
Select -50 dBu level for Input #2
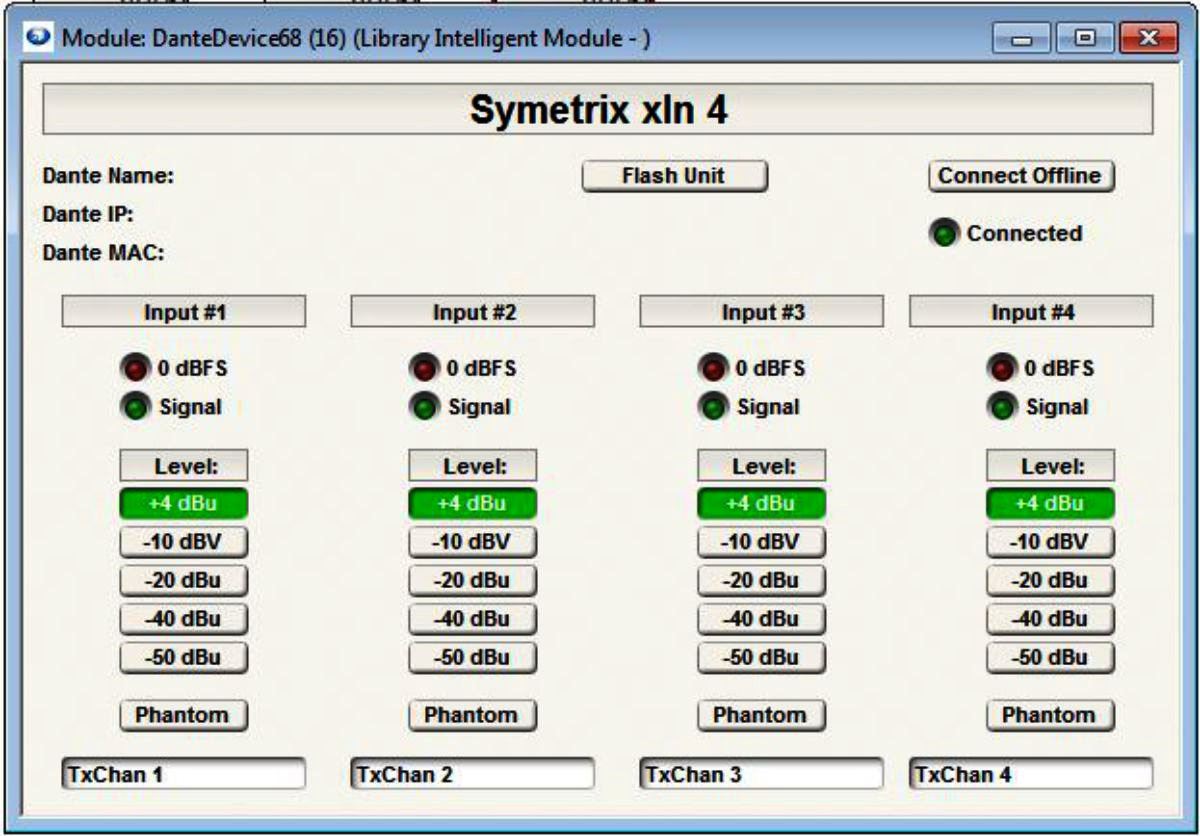tap(473, 658)
